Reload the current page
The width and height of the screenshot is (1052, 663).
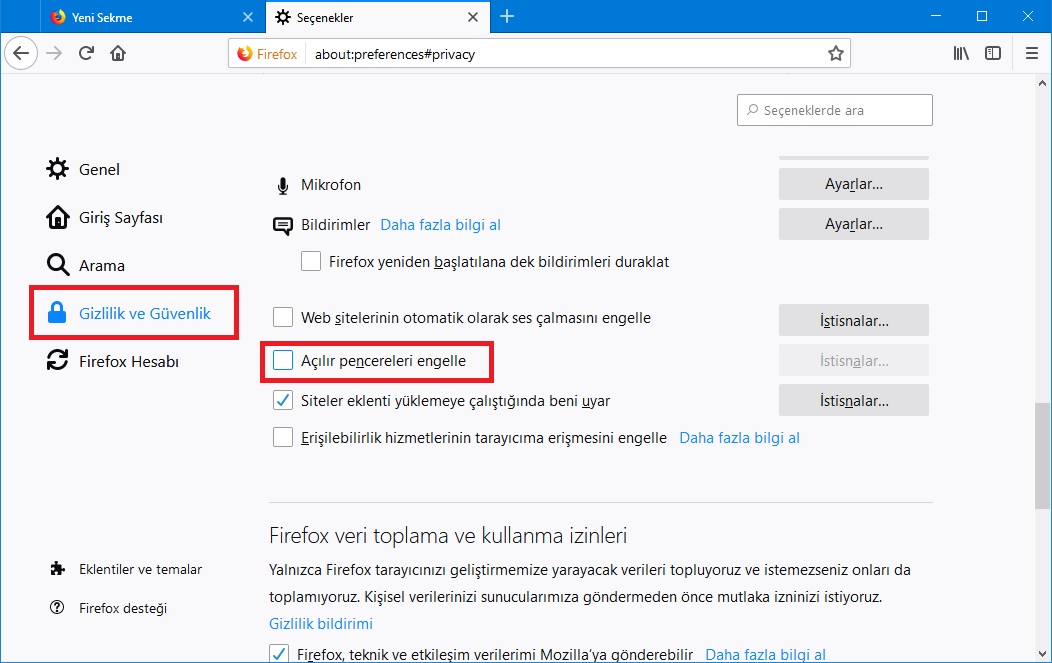coord(86,53)
